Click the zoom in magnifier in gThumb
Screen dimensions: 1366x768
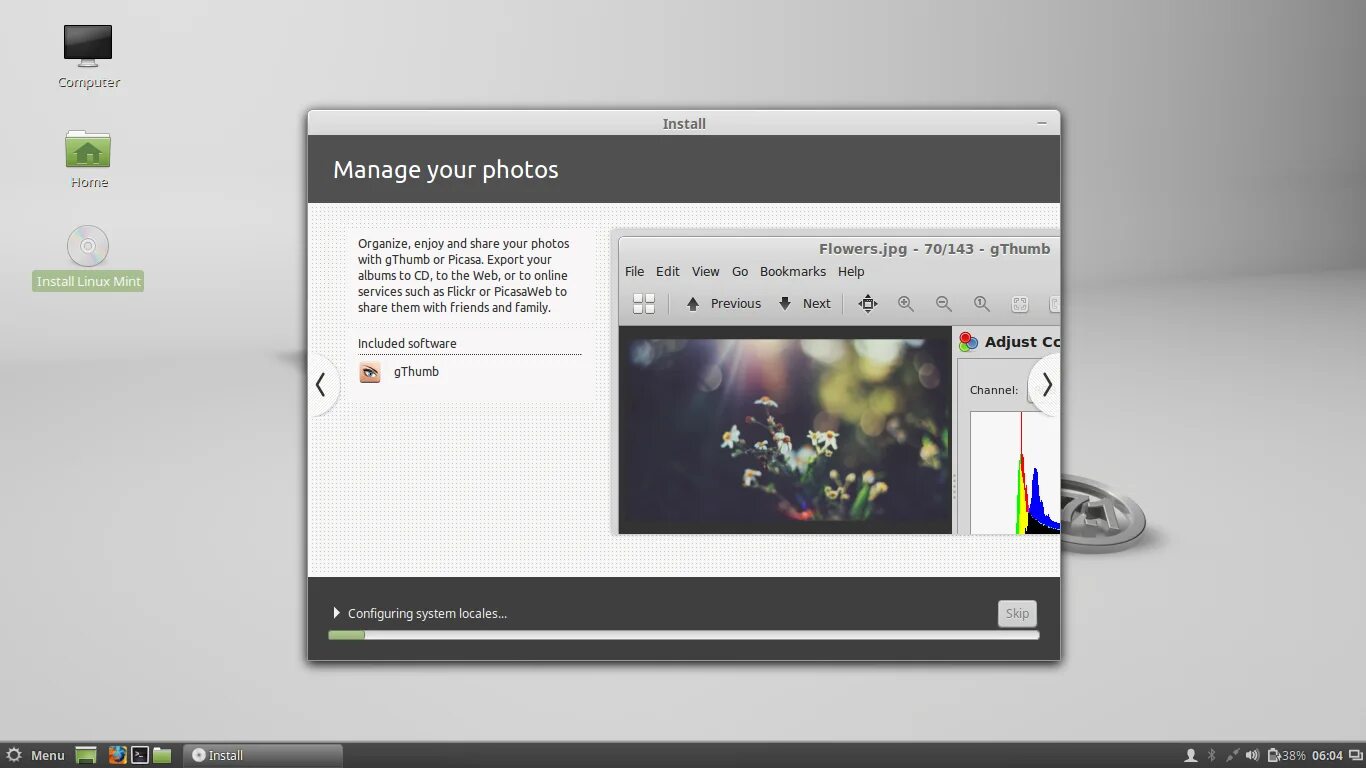[906, 304]
